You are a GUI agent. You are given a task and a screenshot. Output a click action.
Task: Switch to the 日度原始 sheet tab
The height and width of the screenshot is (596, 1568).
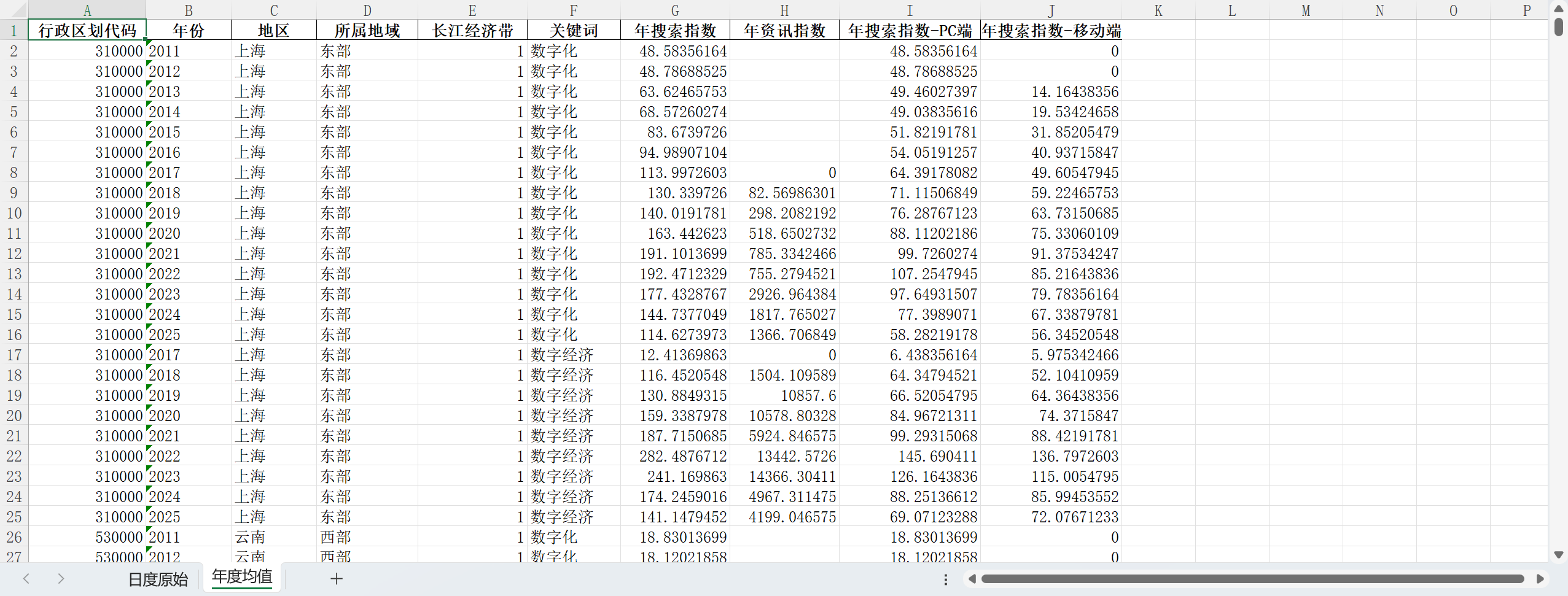[157, 578]
